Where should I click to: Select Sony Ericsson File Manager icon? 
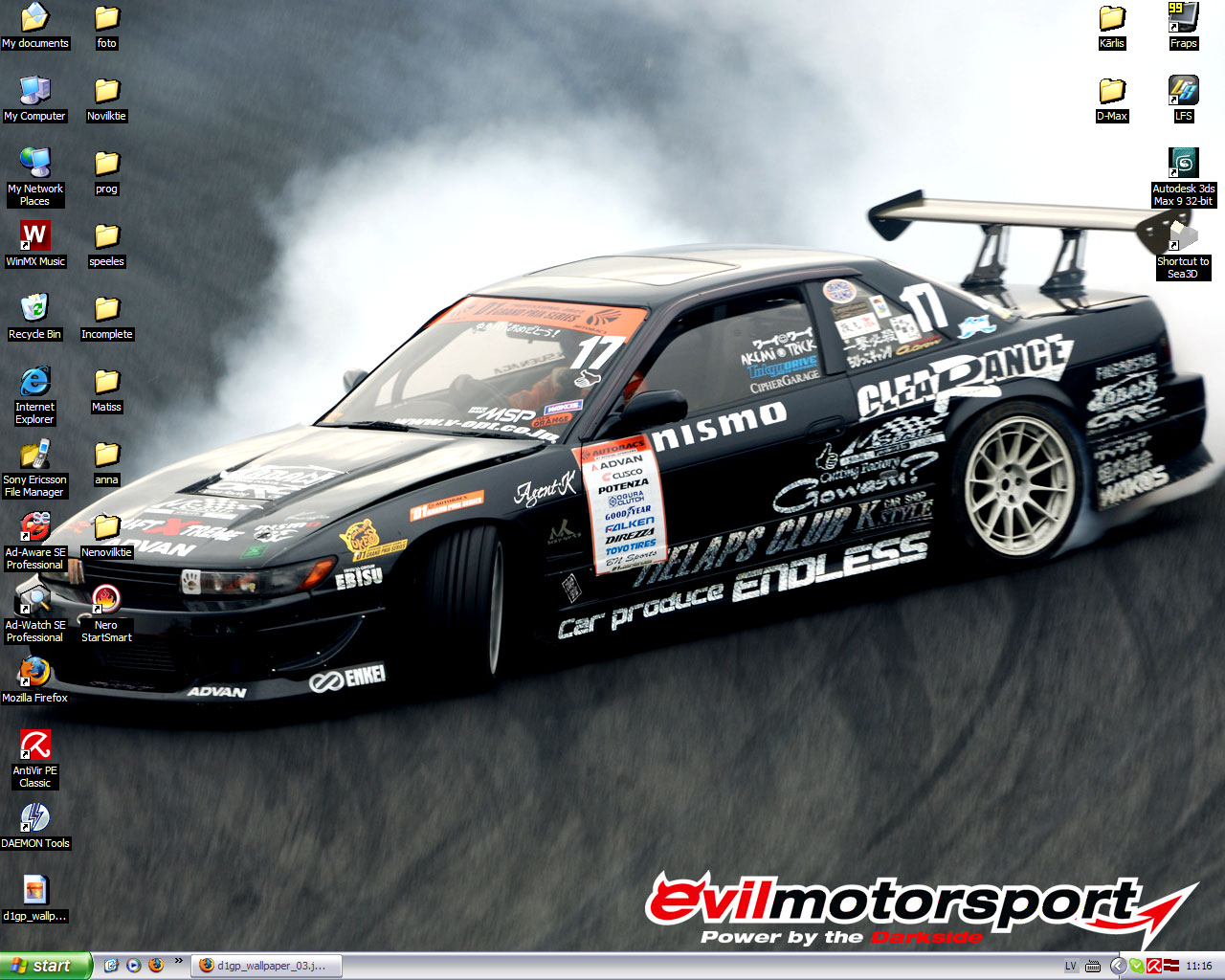(35, 468)
